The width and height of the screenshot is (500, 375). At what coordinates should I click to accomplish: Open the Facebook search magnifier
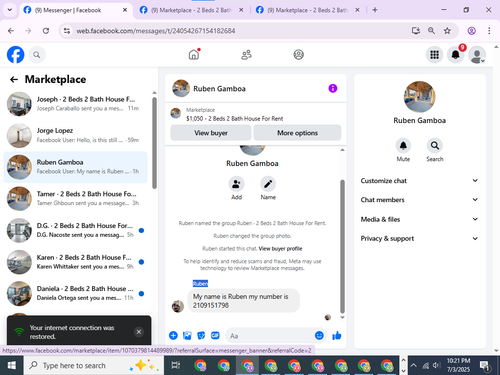tap(37, 55)
